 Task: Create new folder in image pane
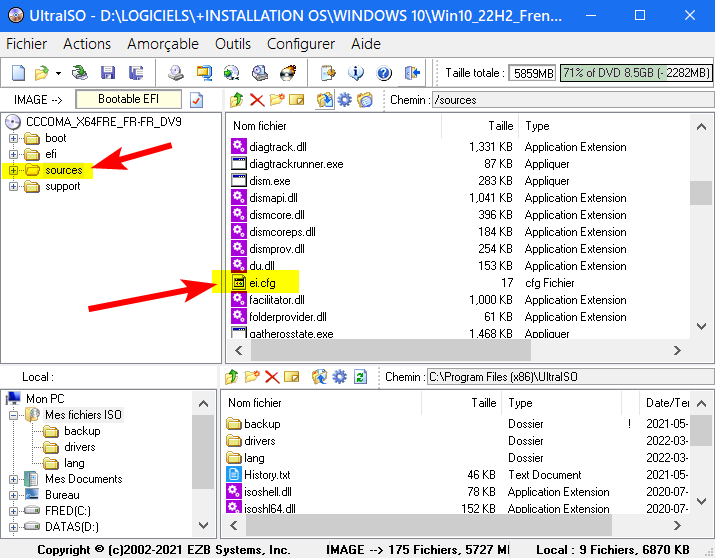point(277,99)
